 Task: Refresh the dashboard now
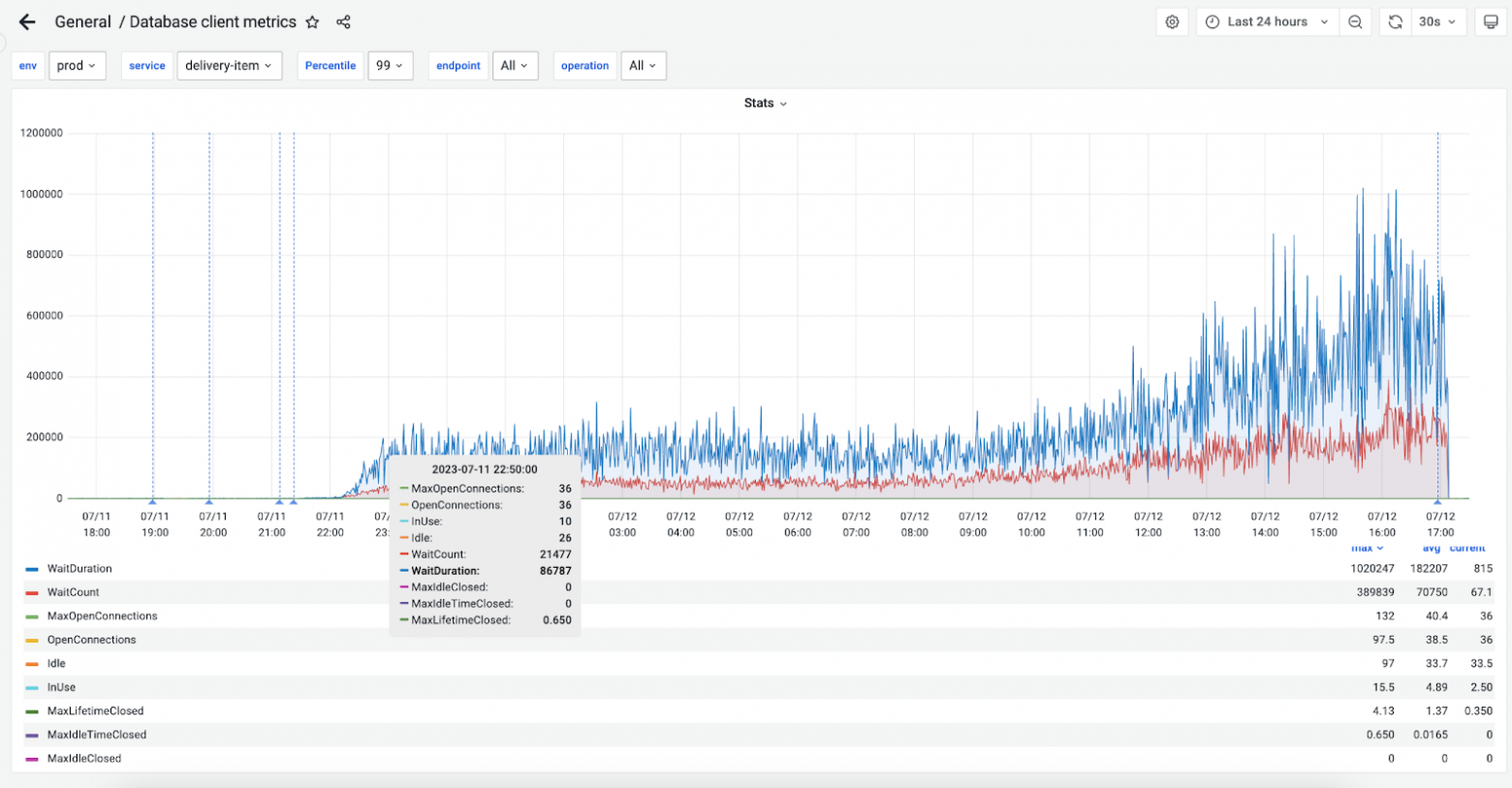coord(1395,22)
